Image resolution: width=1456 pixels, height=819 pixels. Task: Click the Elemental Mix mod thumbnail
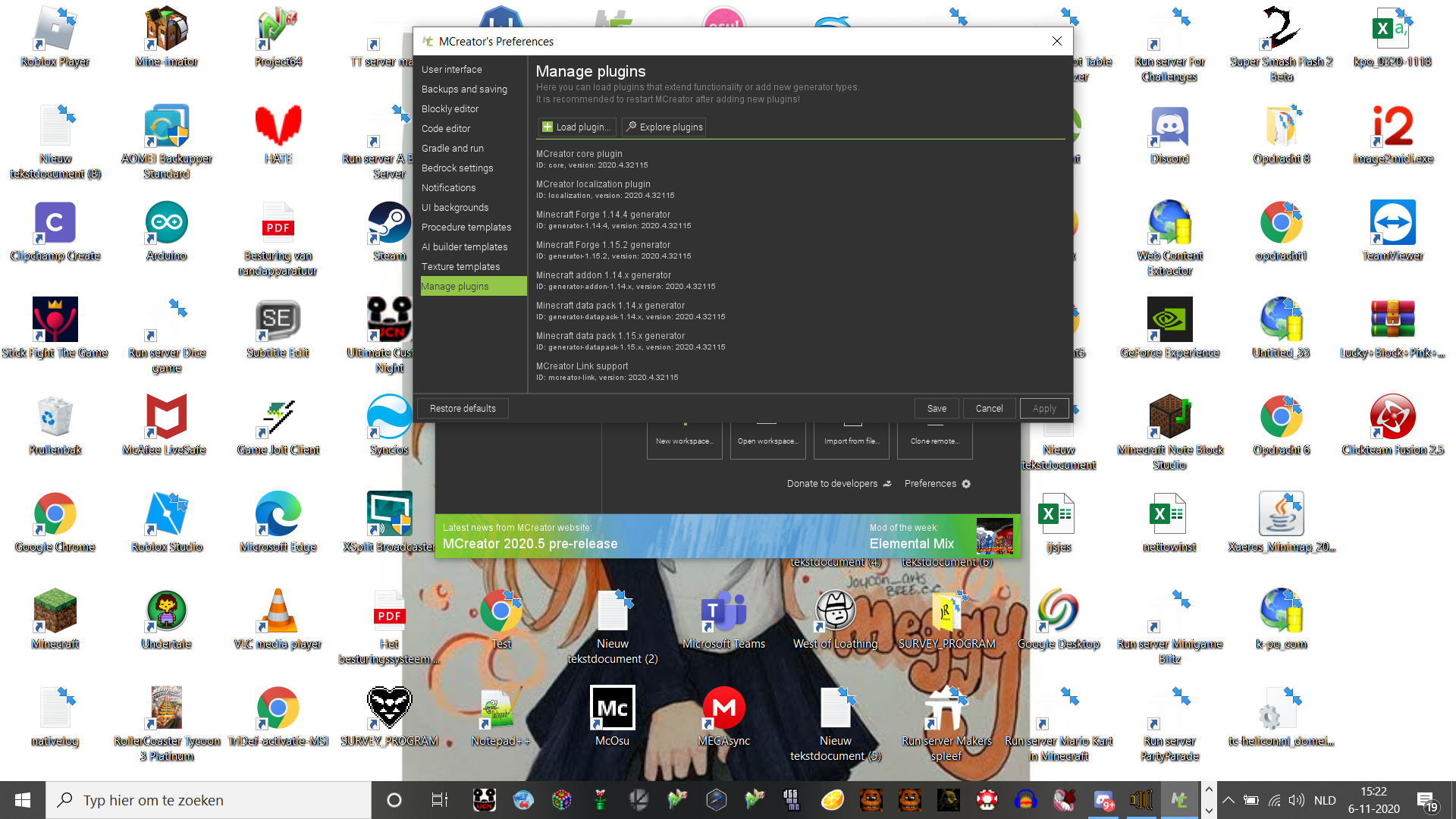(x=994, y=535)
